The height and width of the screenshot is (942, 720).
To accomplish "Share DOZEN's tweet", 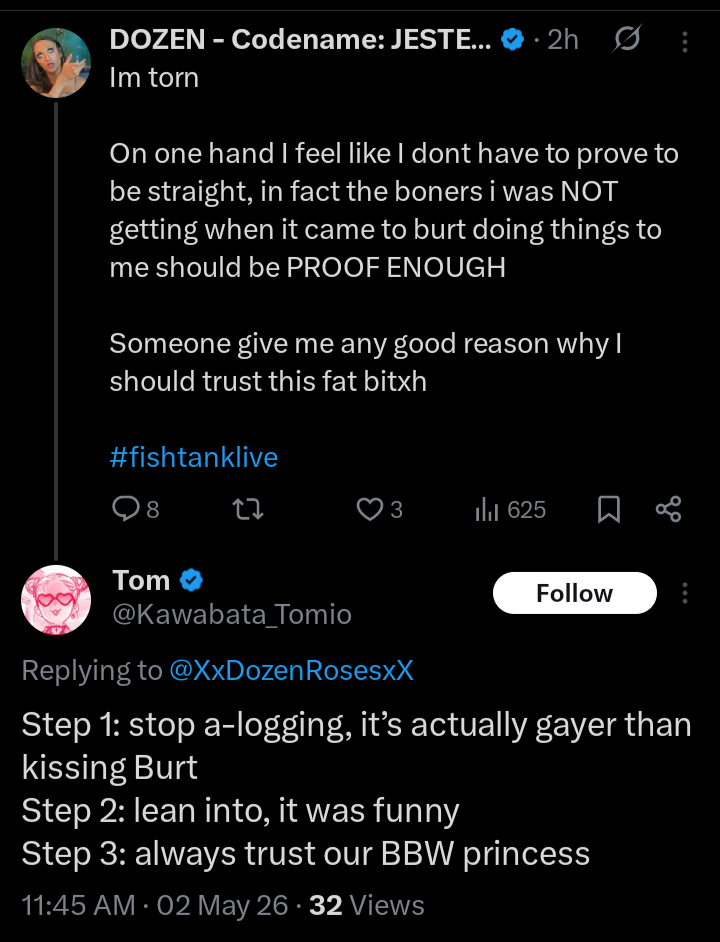I will pyautogui.click(x=668, y=509).
